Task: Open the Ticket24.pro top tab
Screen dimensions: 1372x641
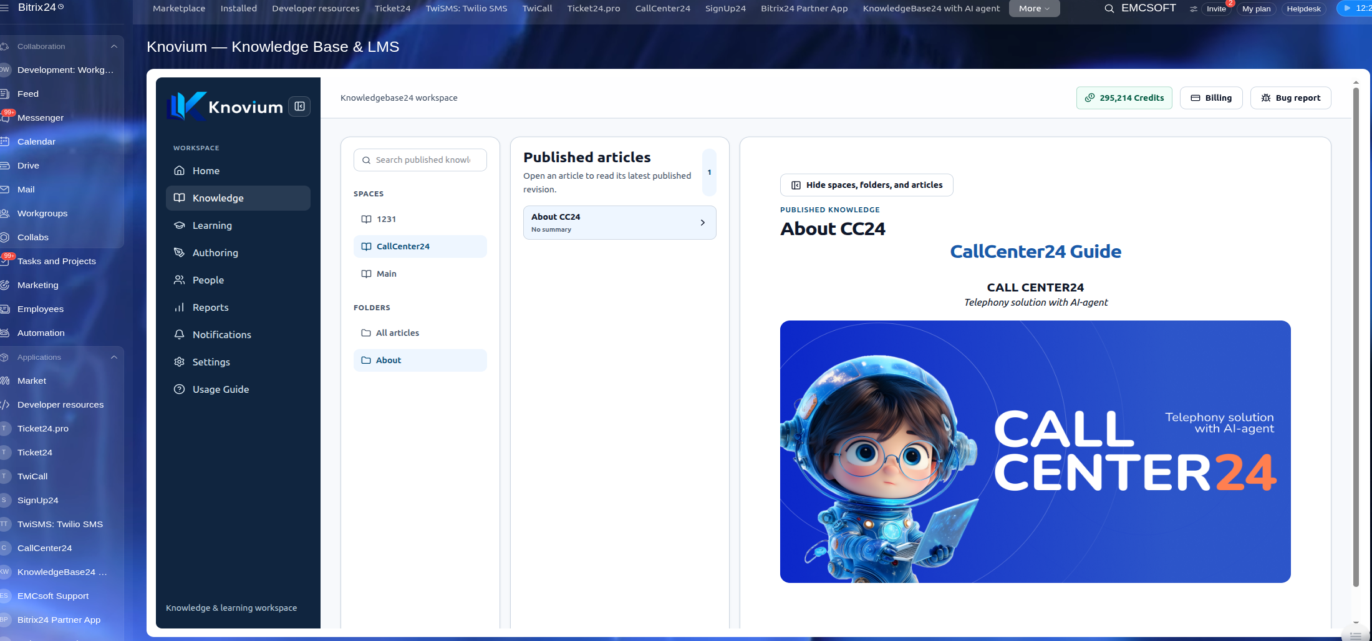Action: (x=594, y=8)
